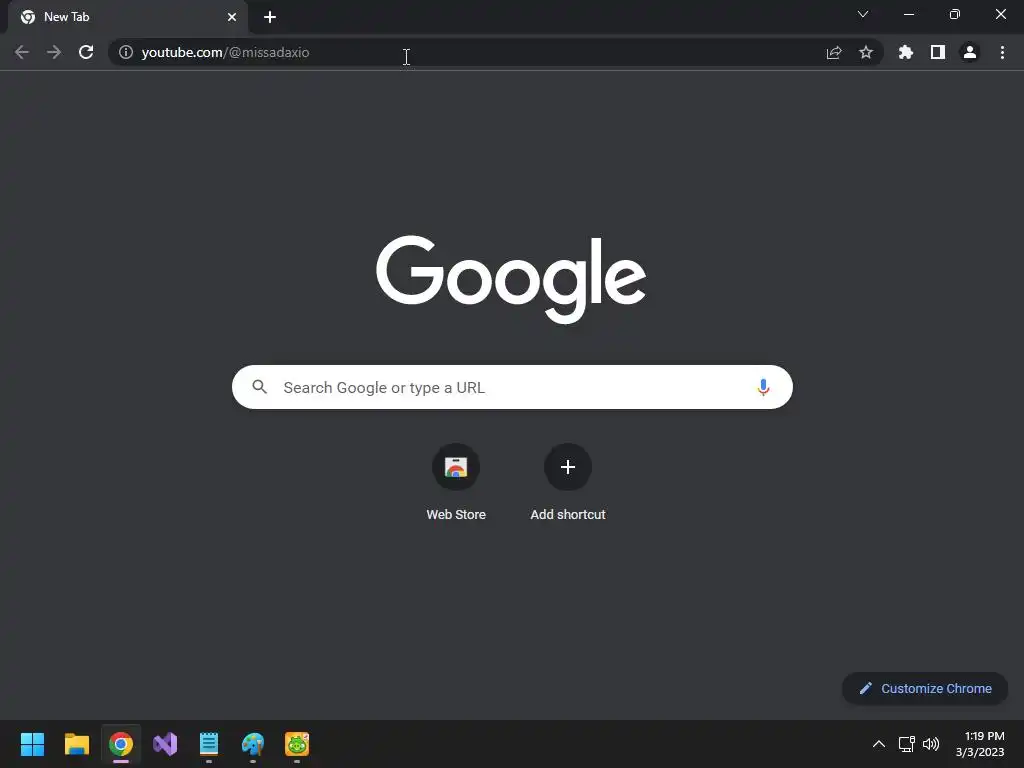The image size is (1024, 768).
Task: Expand the tab search chevron
Action: (863, 14)
